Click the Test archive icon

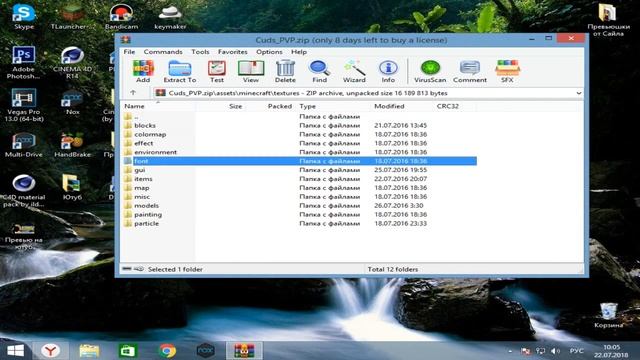[217, 71]
